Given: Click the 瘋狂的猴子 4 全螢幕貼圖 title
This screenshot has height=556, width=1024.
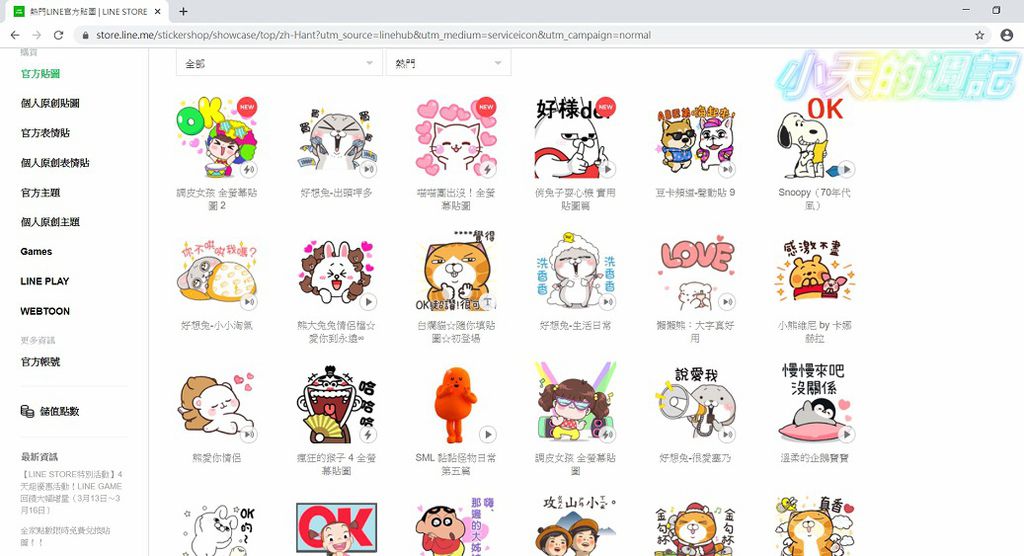Looking at the screenshot, I should (x=336, y=464).
